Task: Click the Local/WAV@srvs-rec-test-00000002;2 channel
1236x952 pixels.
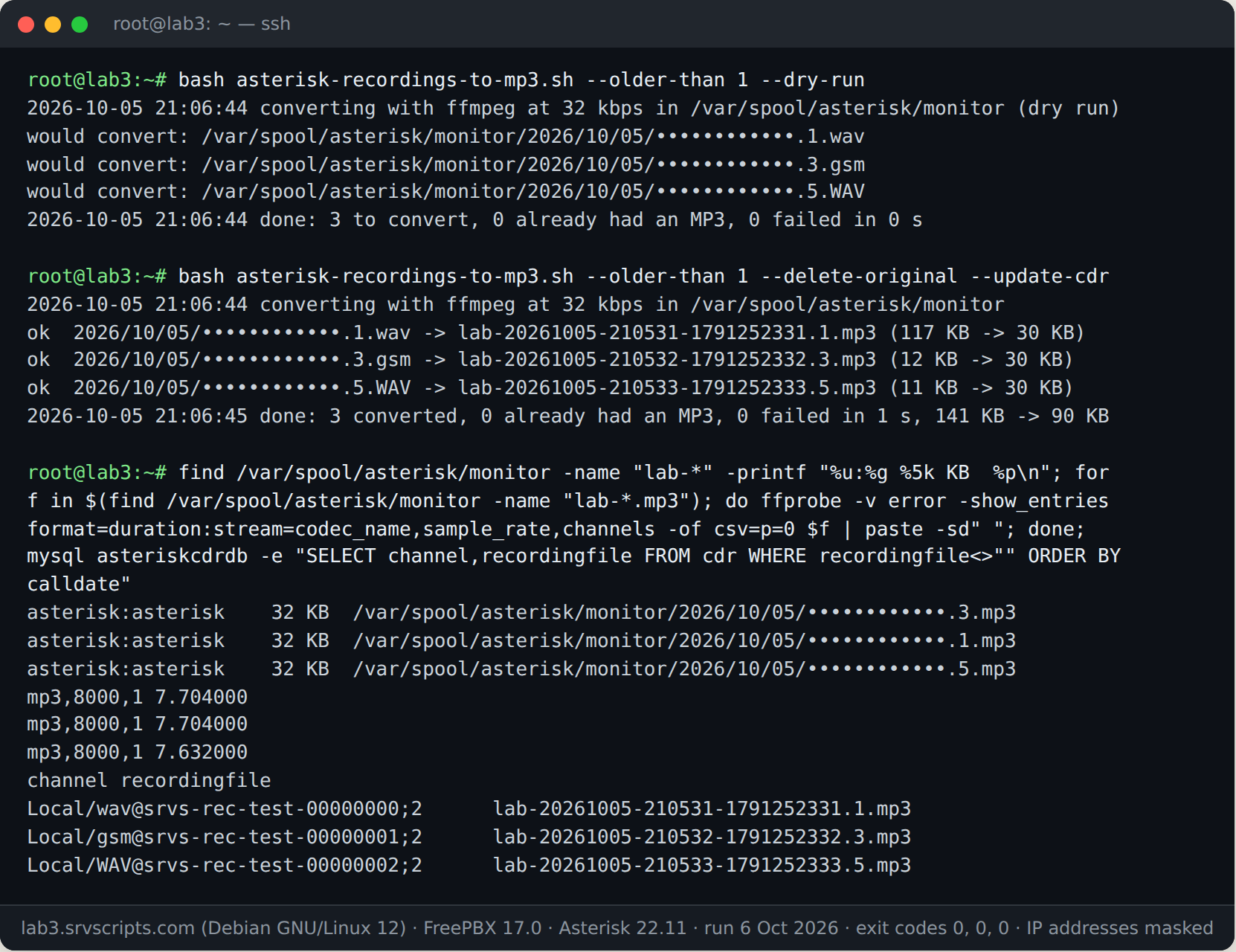Action: pyautogui.click(x=225, y=865)
